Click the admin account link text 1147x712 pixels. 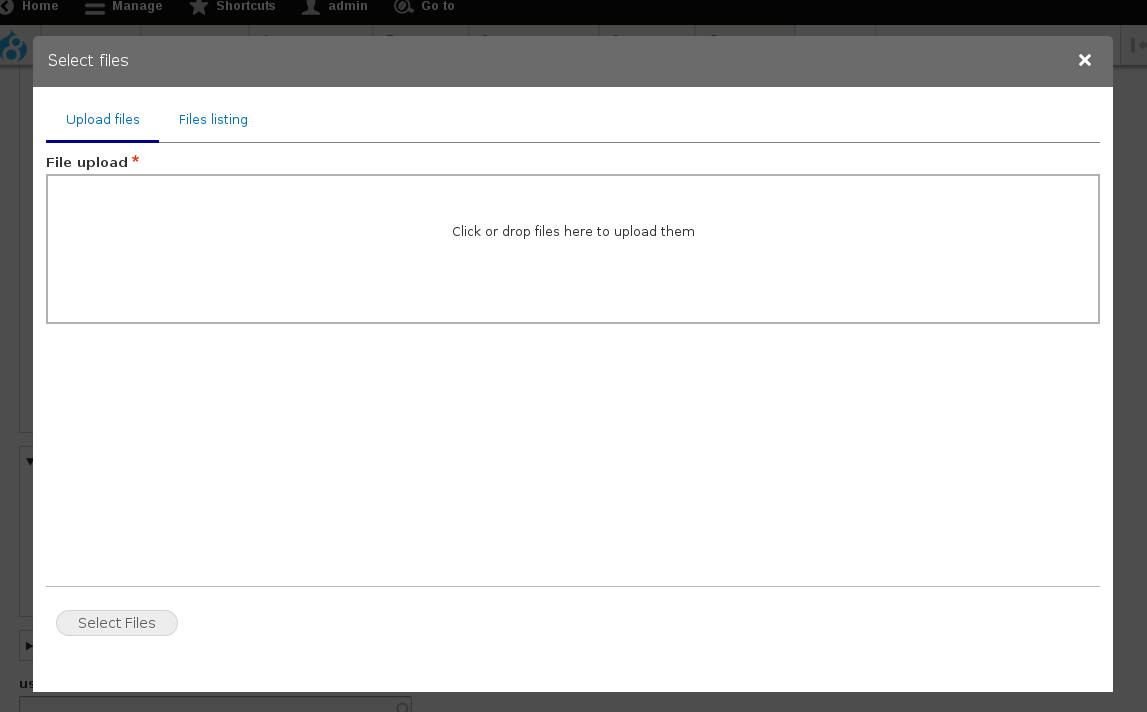(348, 7)
